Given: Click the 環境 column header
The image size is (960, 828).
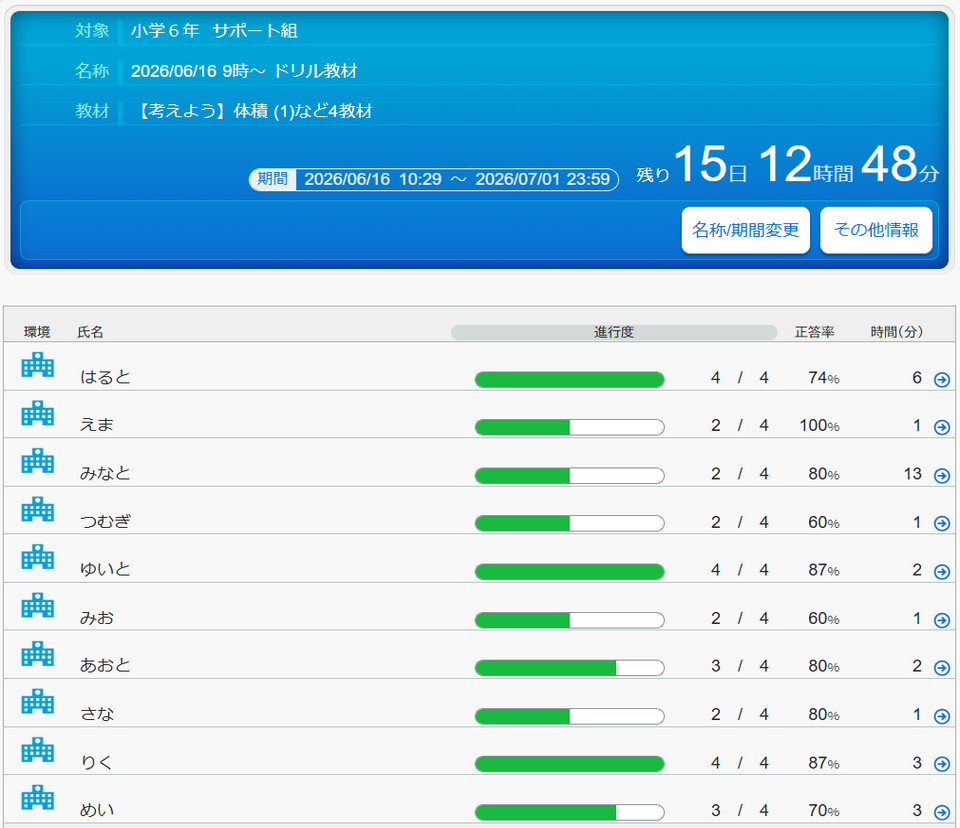Looking at the screenshot, I should point(37,332).
